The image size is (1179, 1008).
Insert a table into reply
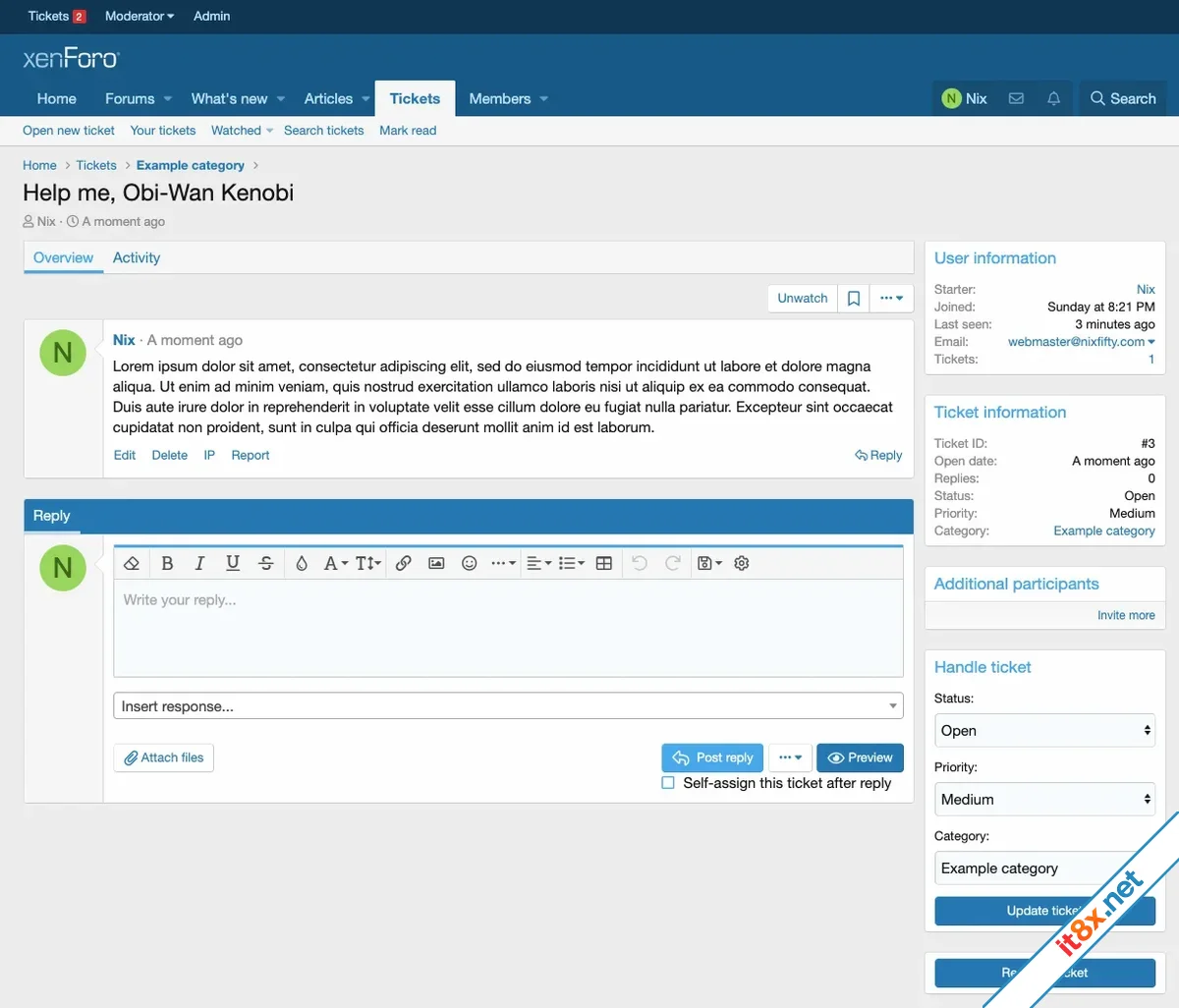(604, 563)
